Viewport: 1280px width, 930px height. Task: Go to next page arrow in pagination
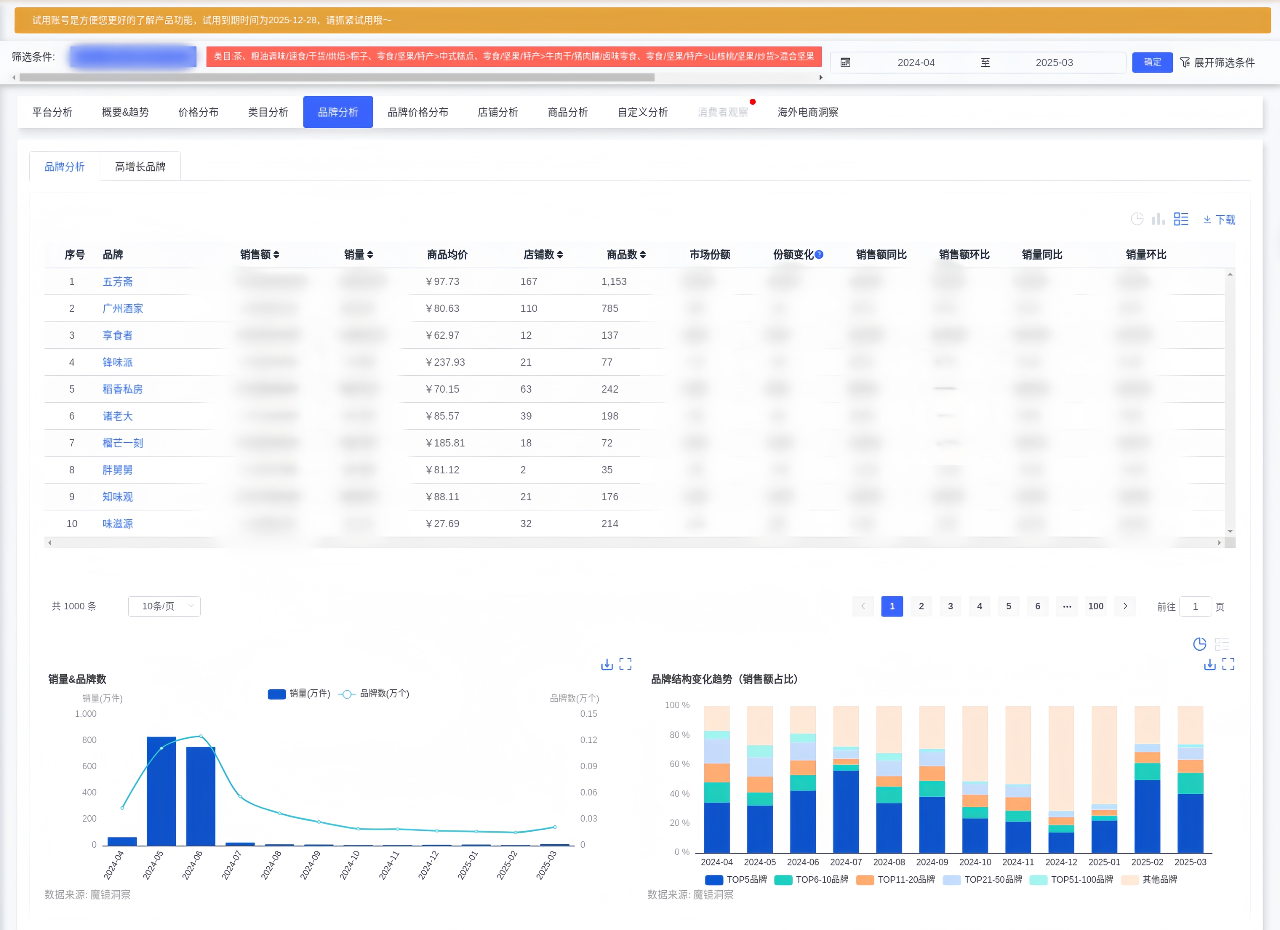(1125, 606)
